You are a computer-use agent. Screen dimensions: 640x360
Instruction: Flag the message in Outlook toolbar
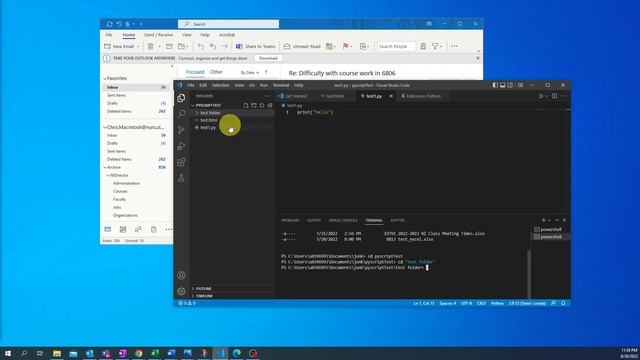pyautogui.click(x=346, y=47)
